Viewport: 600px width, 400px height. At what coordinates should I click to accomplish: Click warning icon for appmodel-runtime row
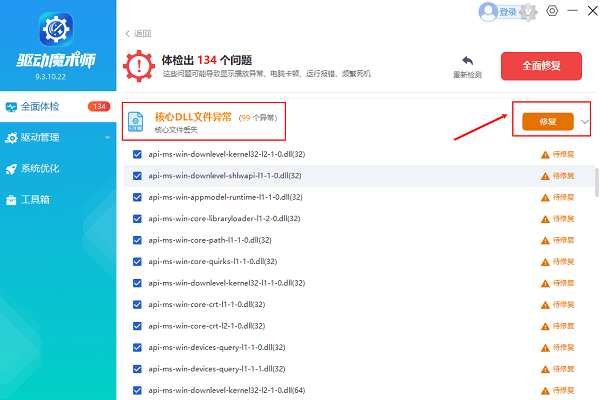coord(545,198)
